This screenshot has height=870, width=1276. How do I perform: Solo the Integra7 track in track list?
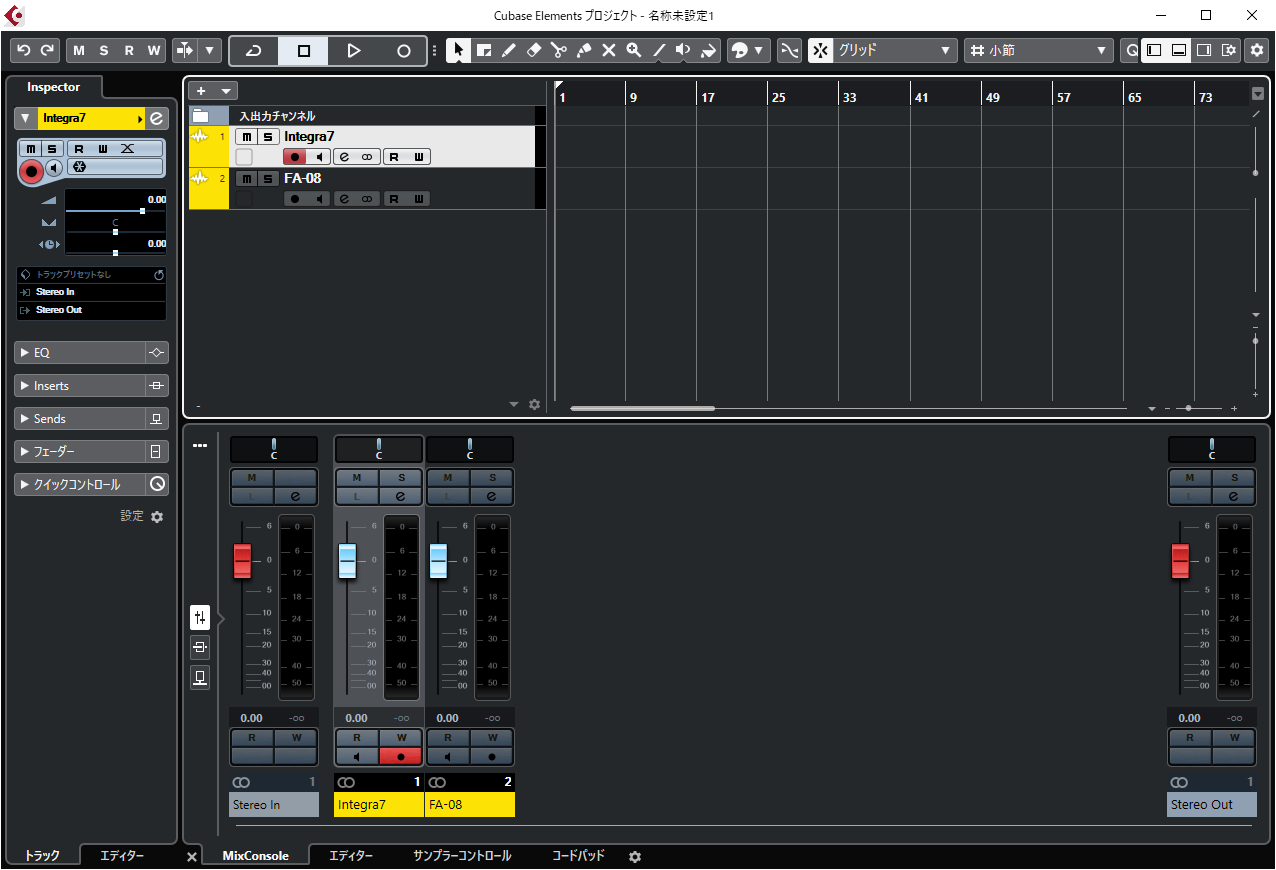[x=267, y=137]
